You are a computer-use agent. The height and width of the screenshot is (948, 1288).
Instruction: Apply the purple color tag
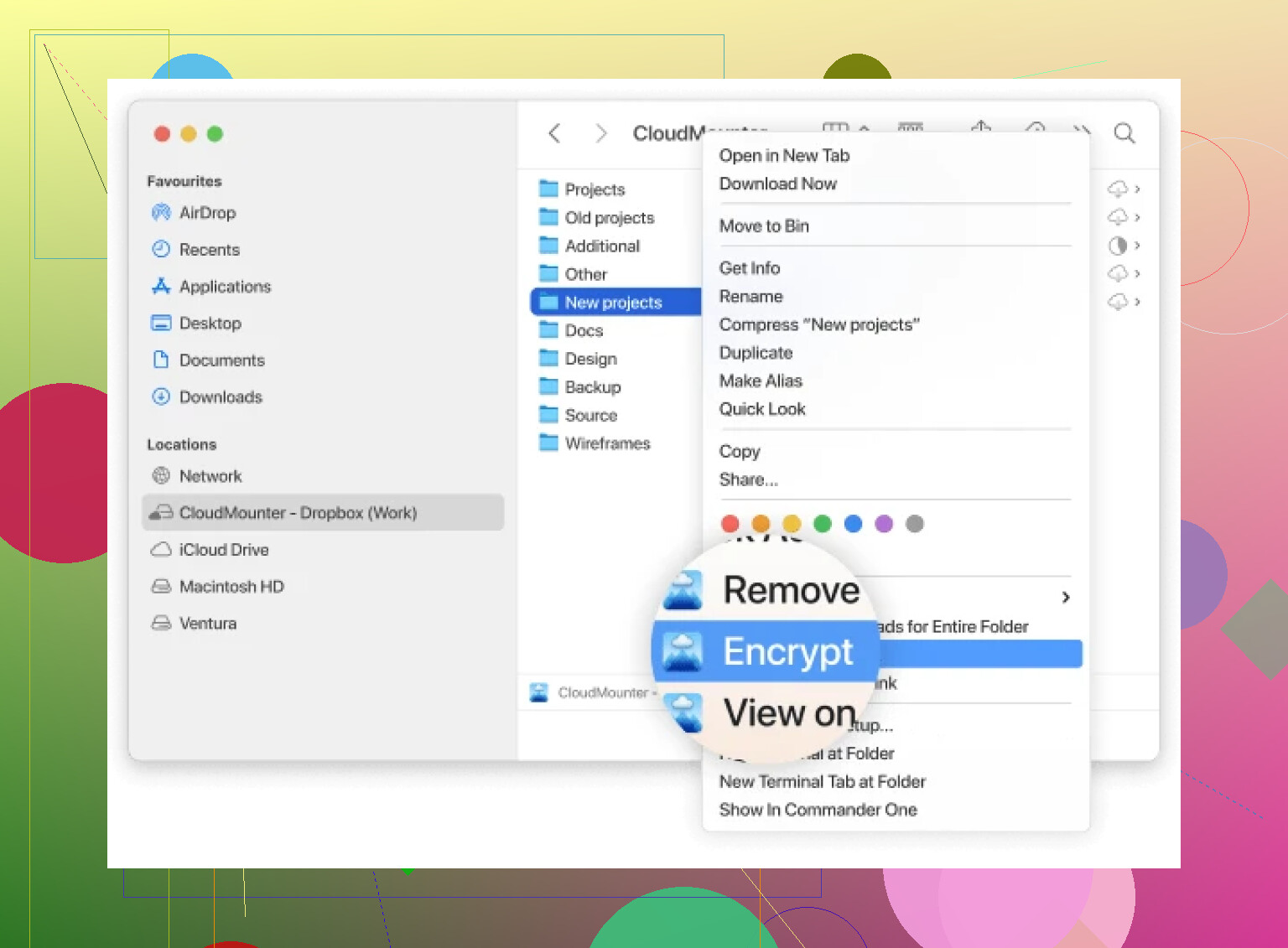pyautogui.click(x=884, y=524)
